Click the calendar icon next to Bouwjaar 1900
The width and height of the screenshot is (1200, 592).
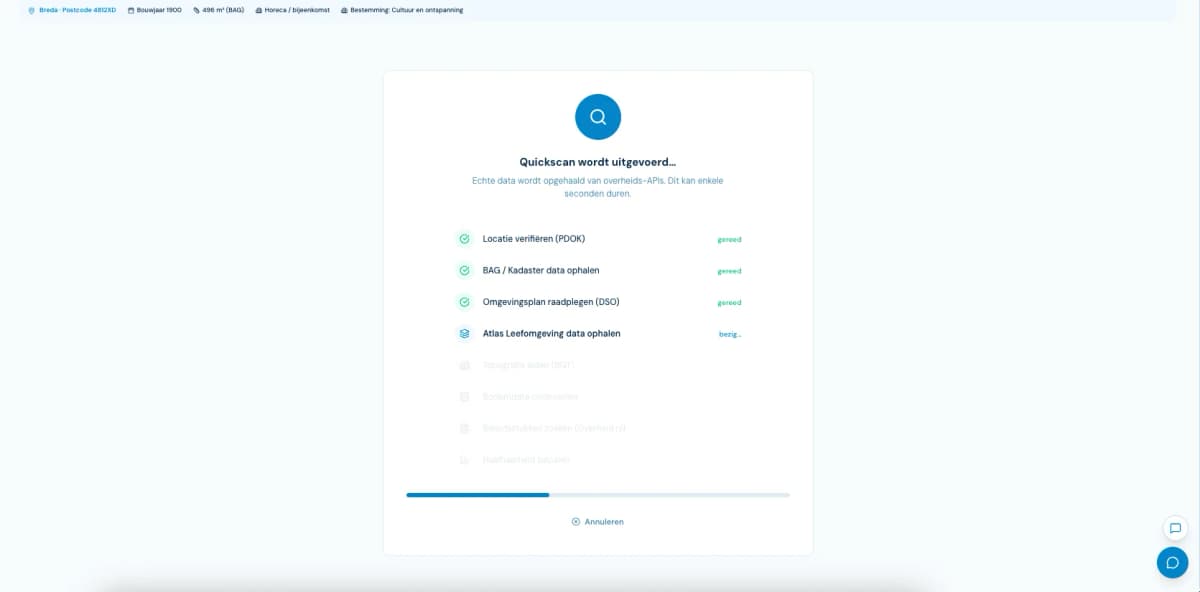pyautogui.click(x=130, y=10)
